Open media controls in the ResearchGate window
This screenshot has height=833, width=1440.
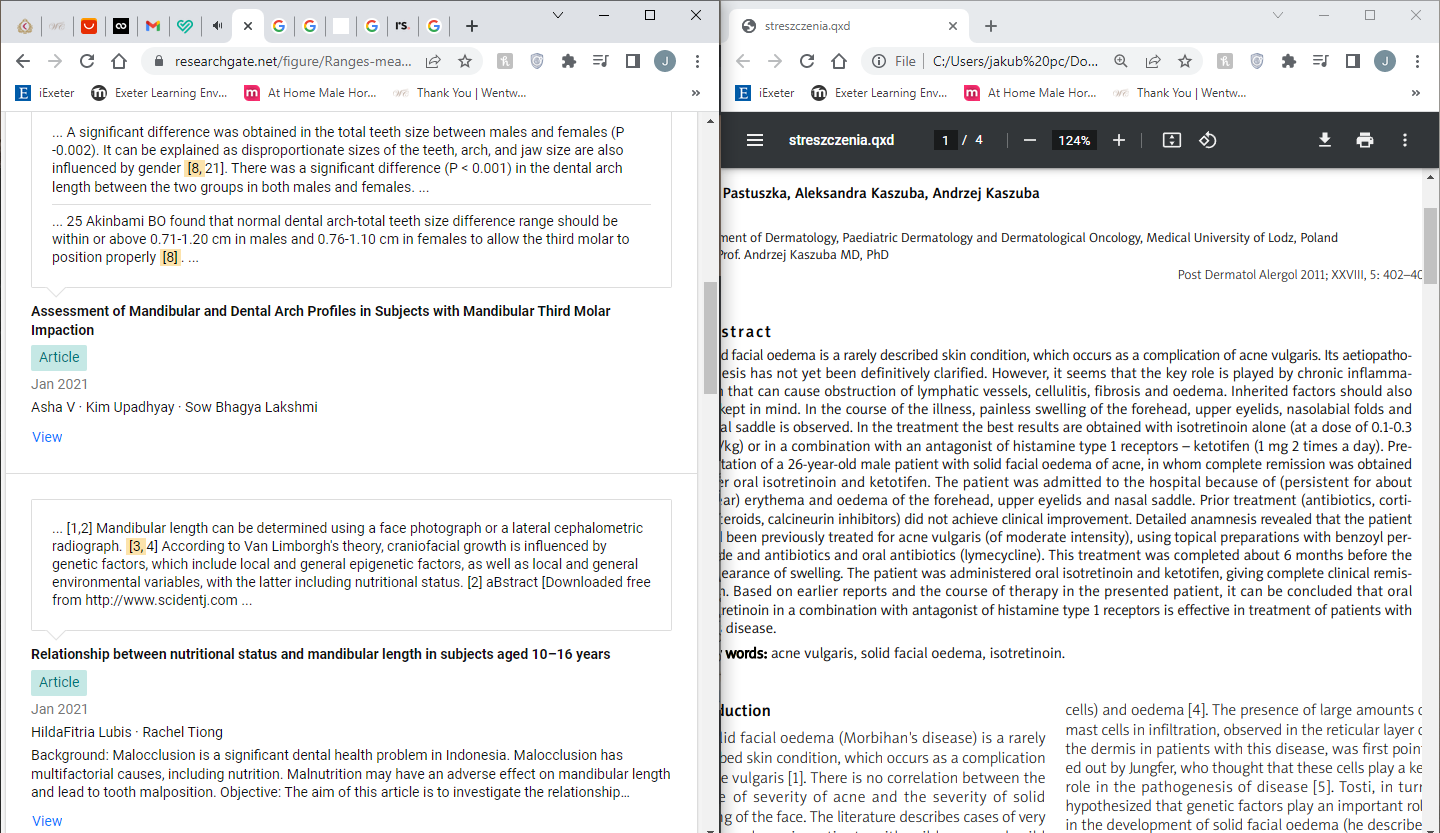point(600,61)
